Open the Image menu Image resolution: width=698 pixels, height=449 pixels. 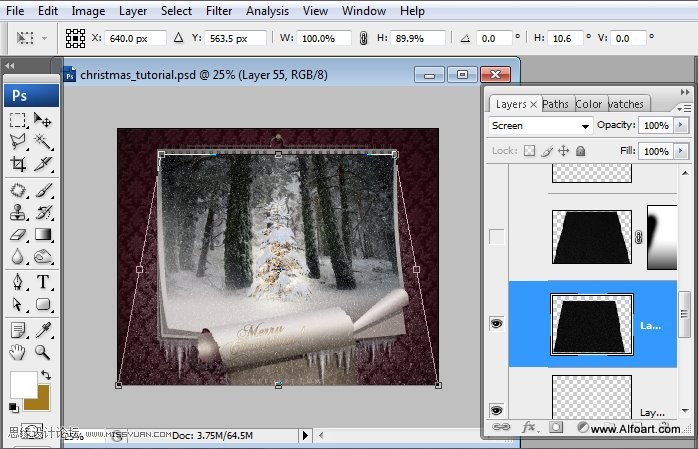(x=88, y=11)
